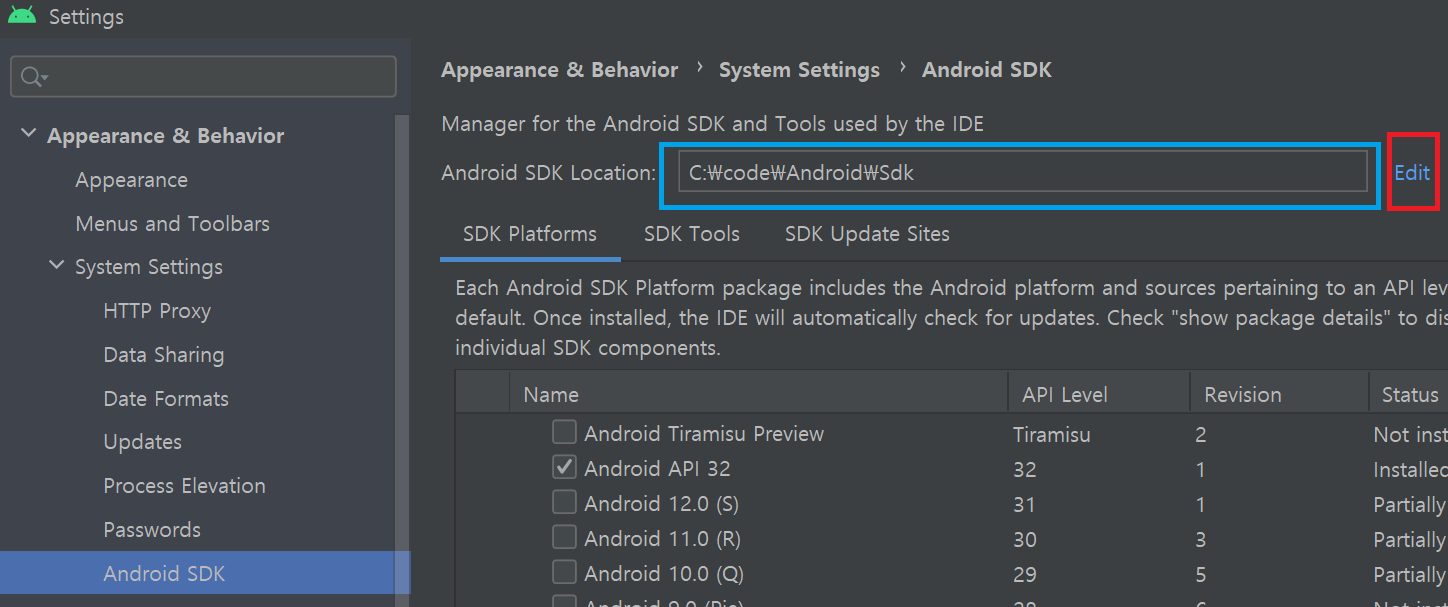Switch to the SDK Tools tab
Screen dimensions: 1448x607
(692, 234)
